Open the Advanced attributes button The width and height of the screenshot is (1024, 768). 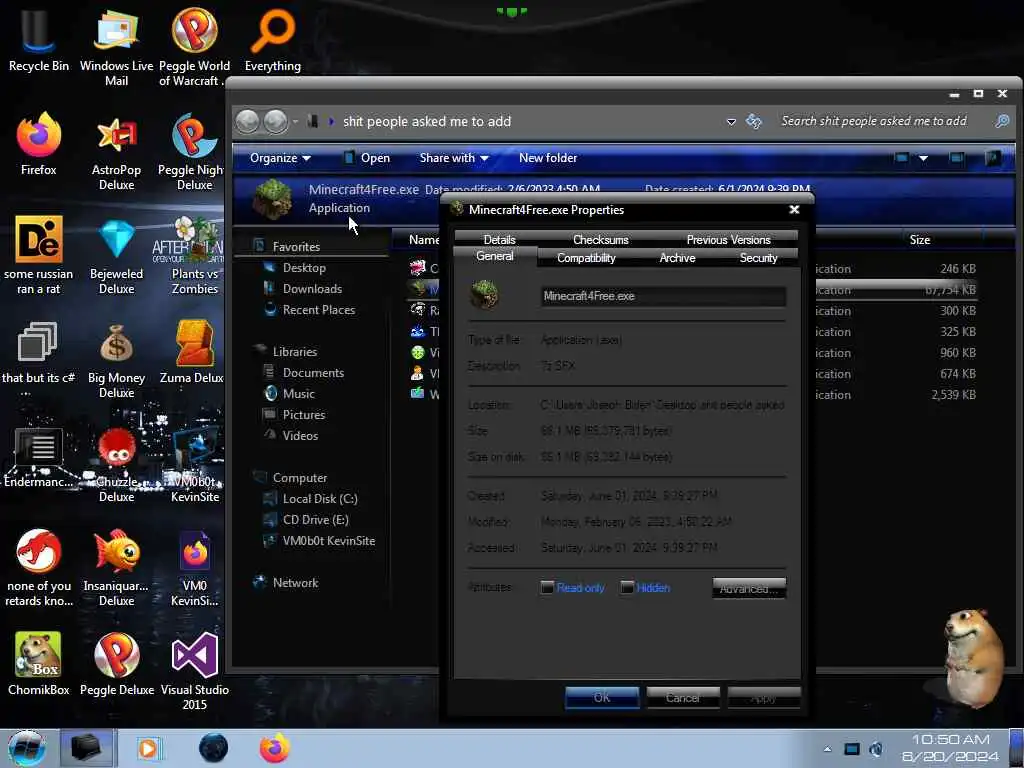click(749, 588)
